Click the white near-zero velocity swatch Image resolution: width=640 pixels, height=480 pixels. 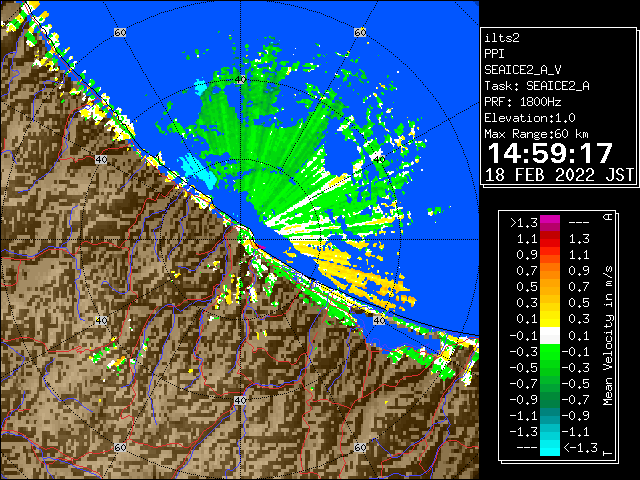pyautogui.click(x=550, y=336)
